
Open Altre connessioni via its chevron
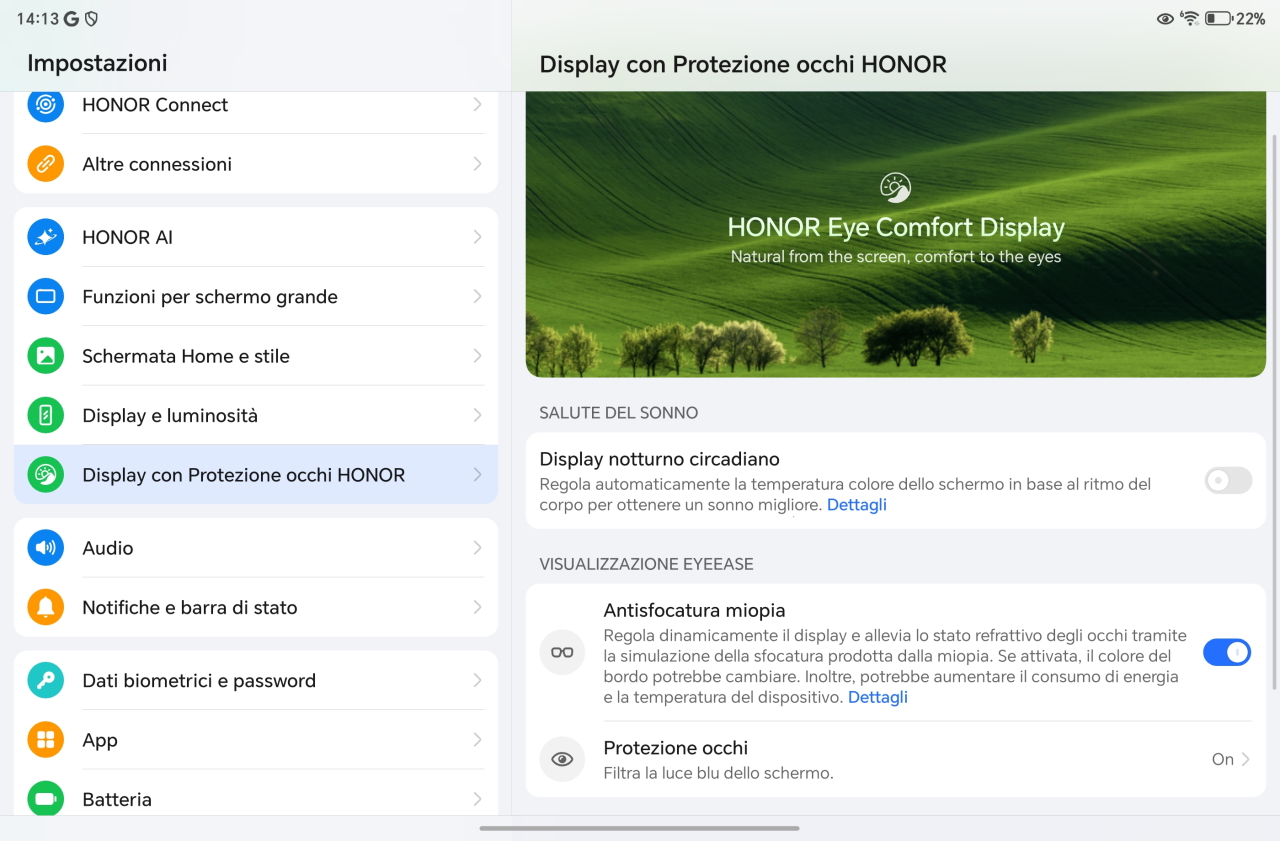477,164
